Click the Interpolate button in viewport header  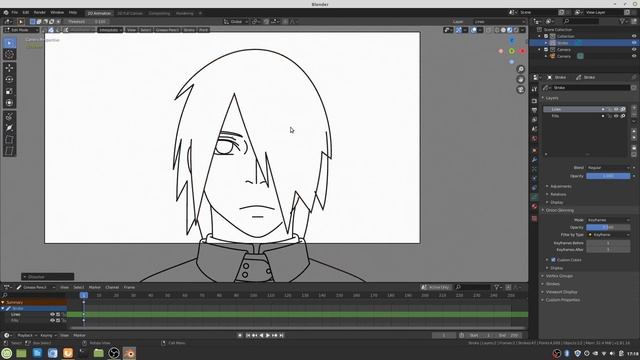click(x=110, y=30)
